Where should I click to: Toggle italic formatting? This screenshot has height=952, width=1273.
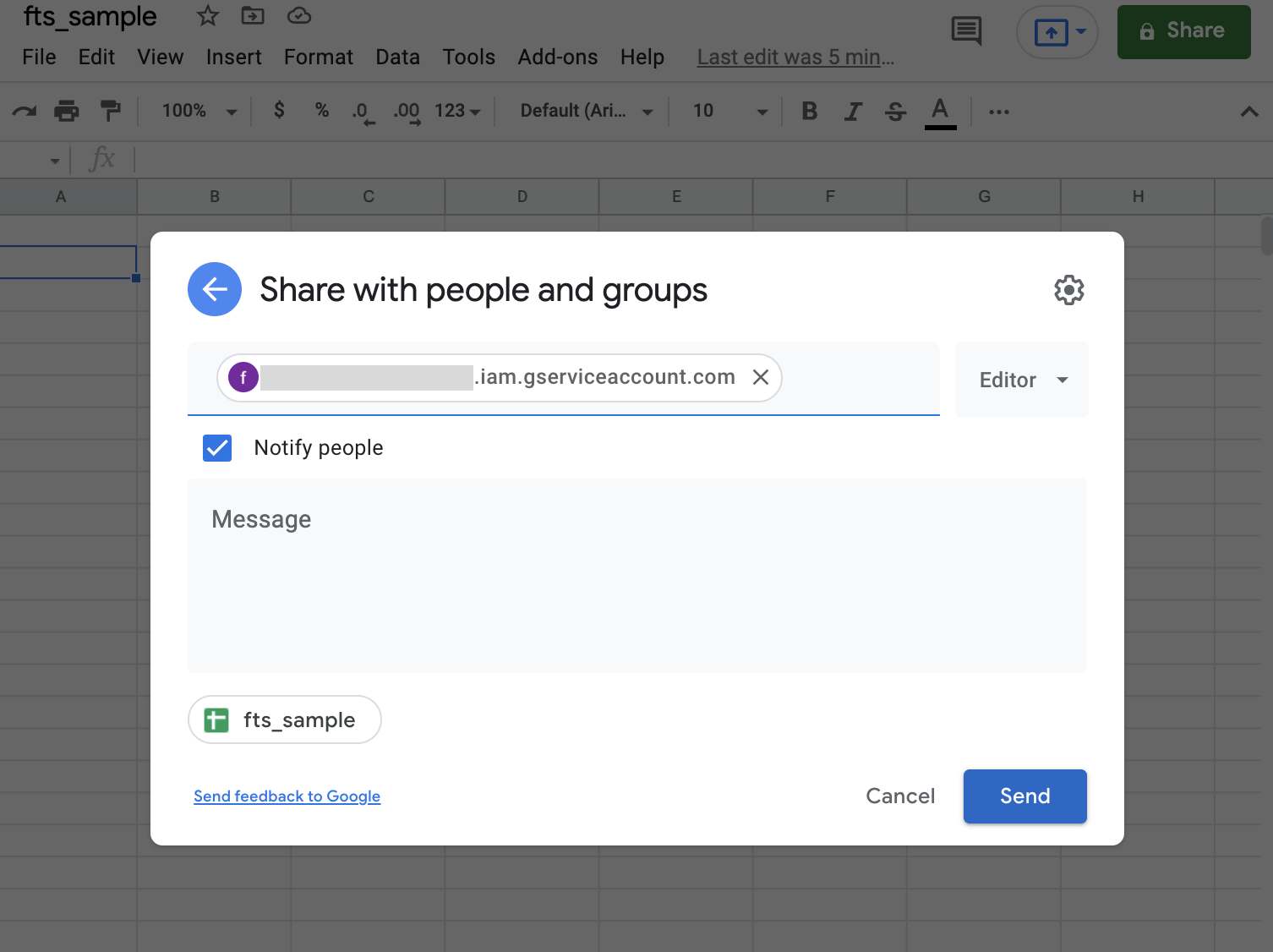click(x=854, y=111)
